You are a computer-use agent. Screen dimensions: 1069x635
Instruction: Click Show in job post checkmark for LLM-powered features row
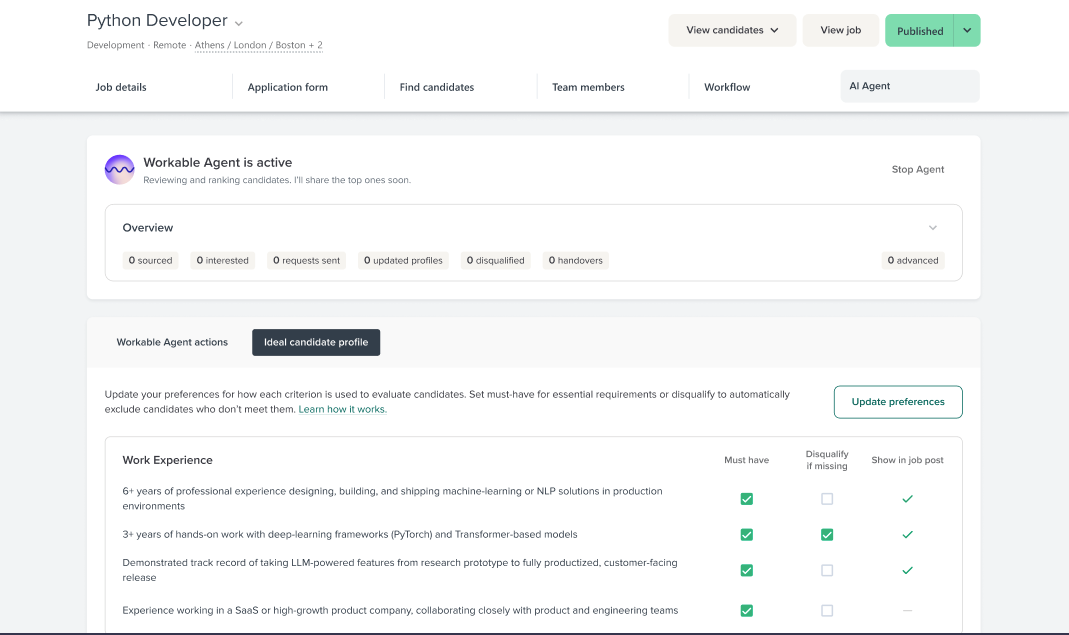pos(907,570)
